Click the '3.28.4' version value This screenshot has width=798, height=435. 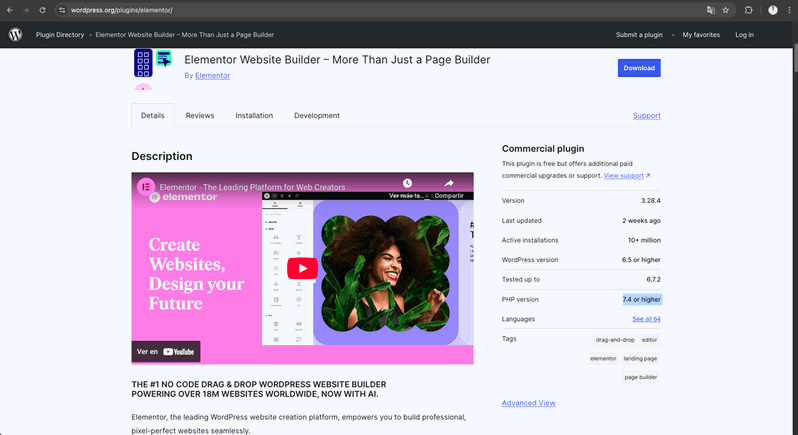pos(650,200)
